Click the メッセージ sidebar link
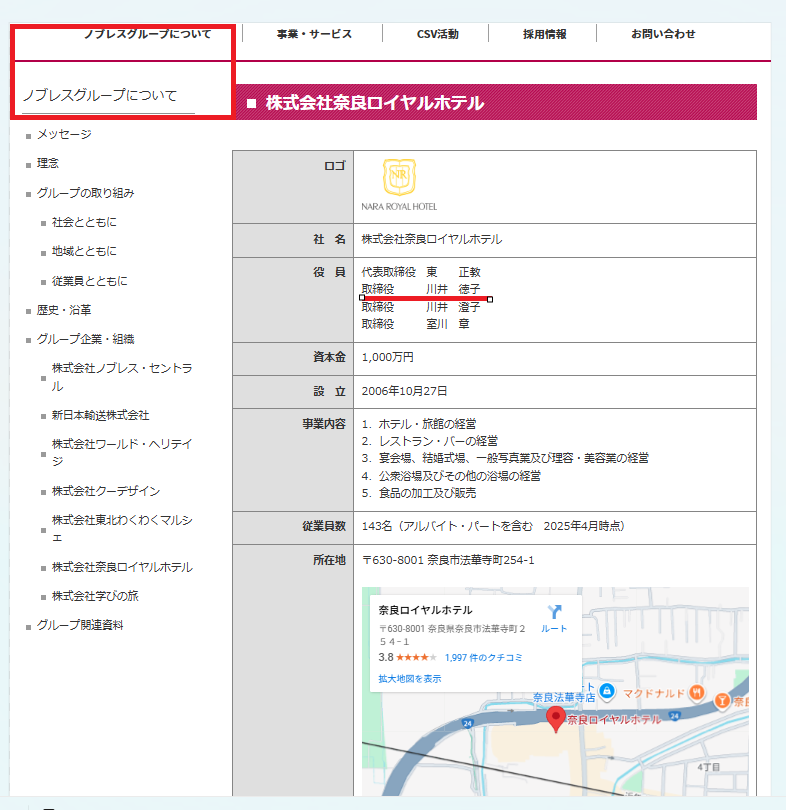The height and width of the screenshot is (810, 786). coord(64,134)
